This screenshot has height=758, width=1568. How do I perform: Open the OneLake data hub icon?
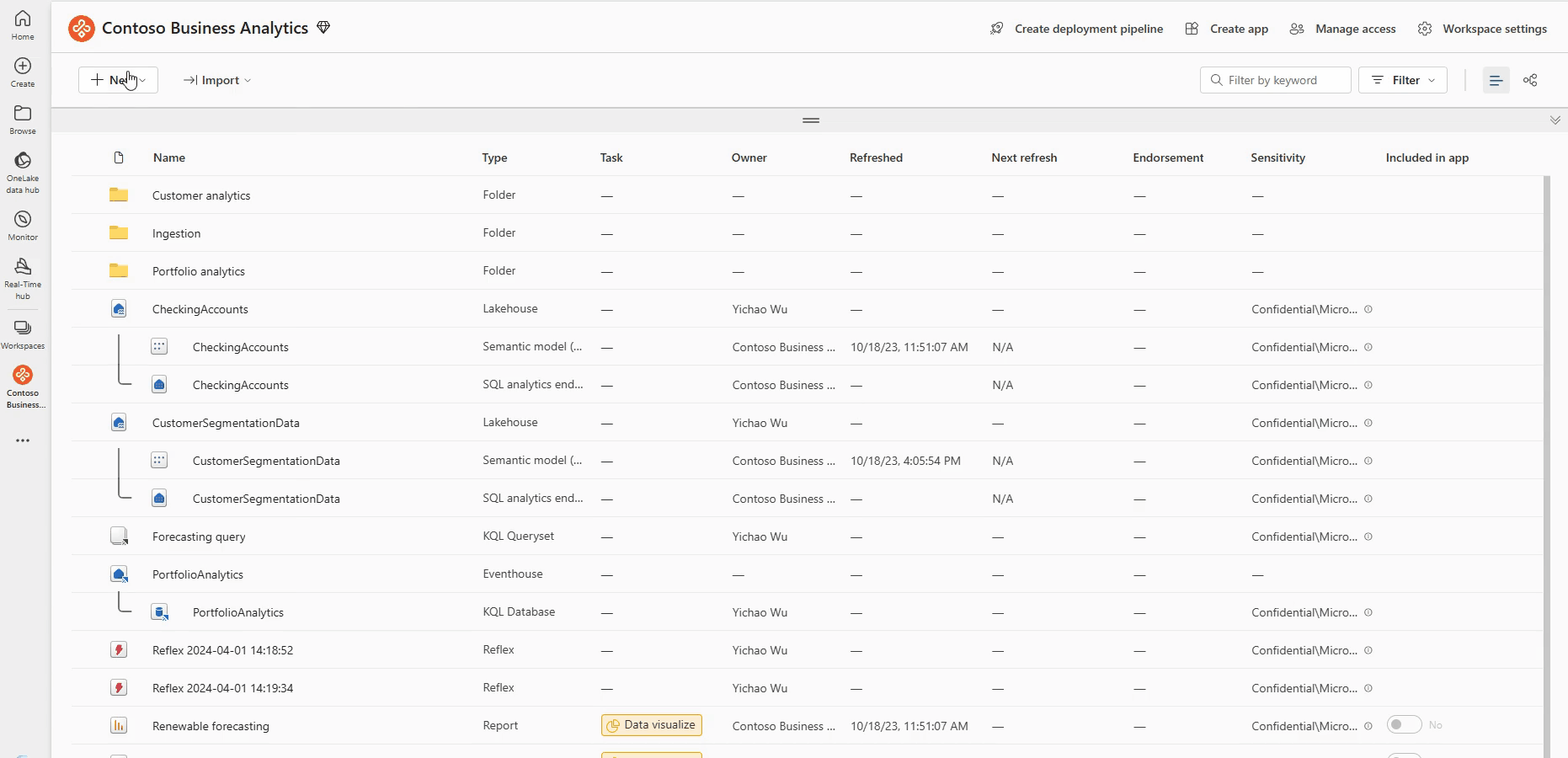pos(23,161)
